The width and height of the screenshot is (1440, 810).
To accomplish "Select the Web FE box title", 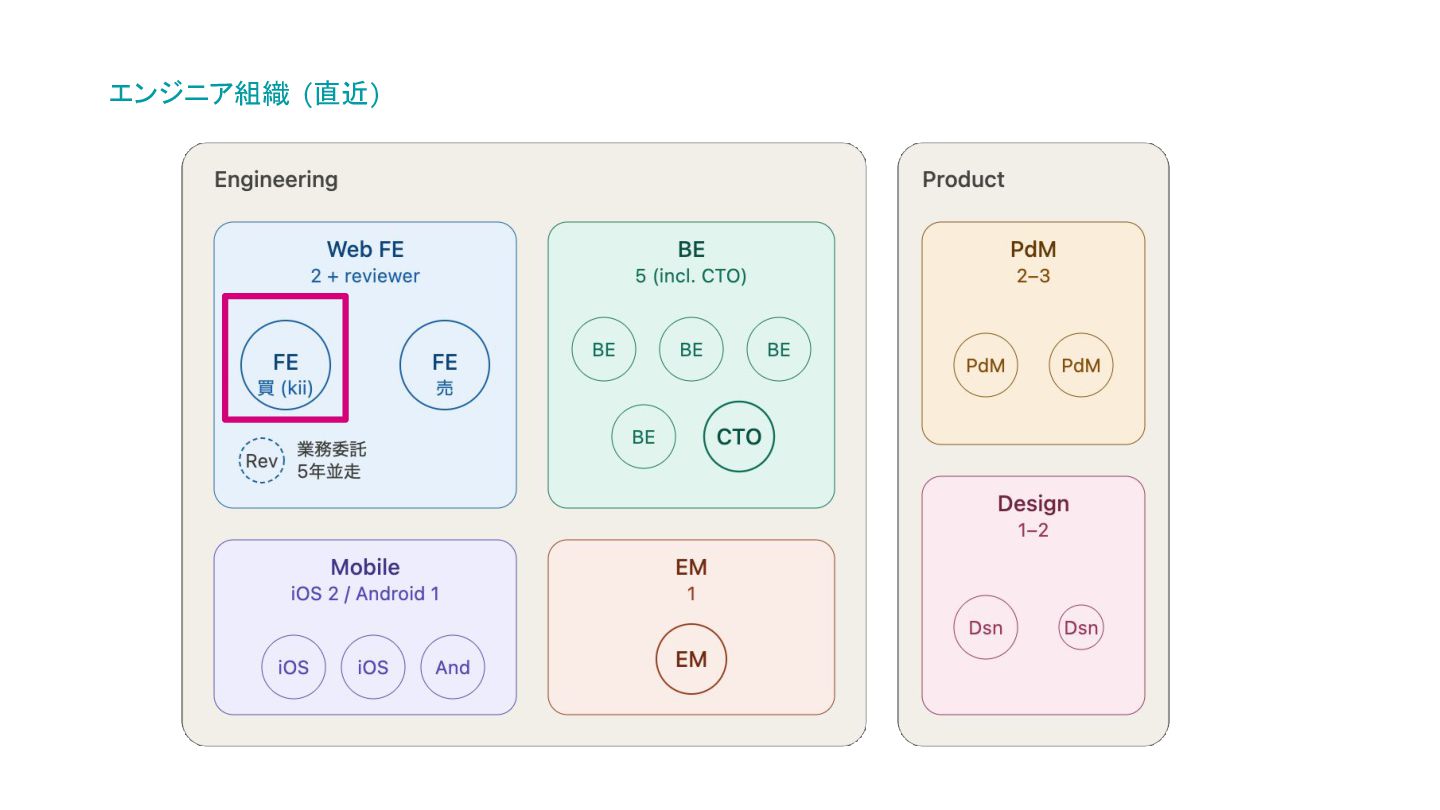I will [x=365, y=250].
